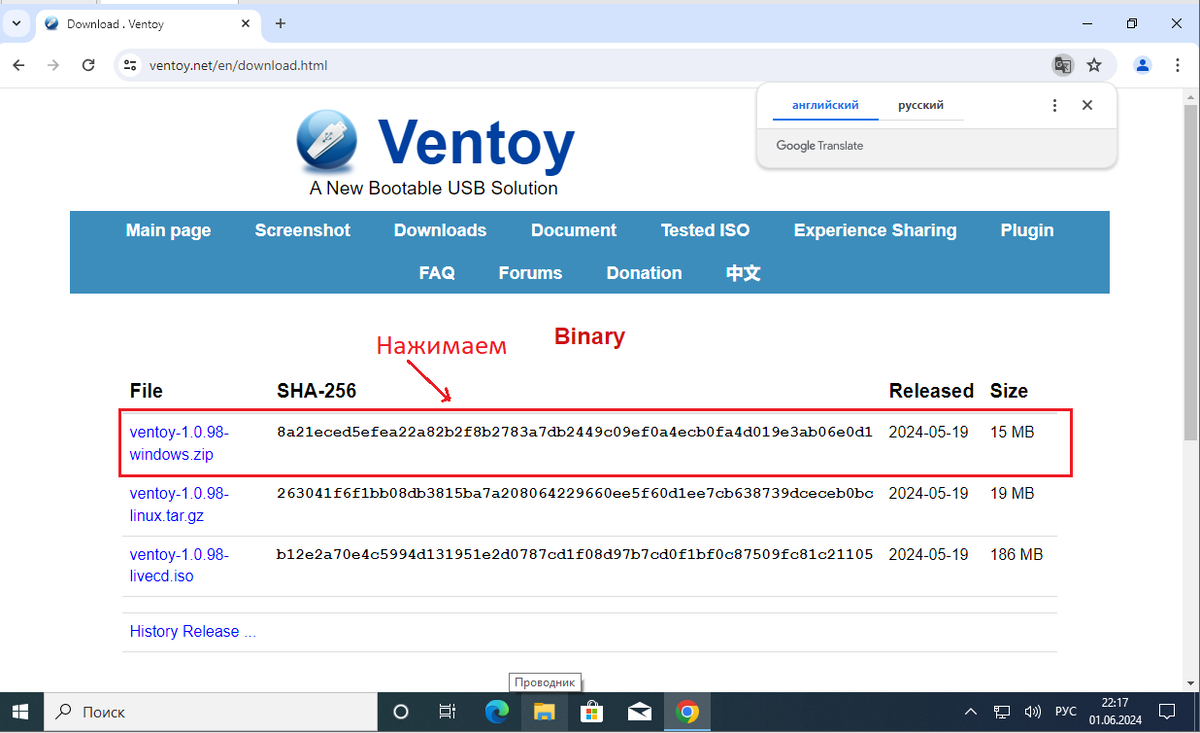This screenshot has height=733, width=1200.
Task: Click the 186 MB size cell
Action: coord(1016,554)
